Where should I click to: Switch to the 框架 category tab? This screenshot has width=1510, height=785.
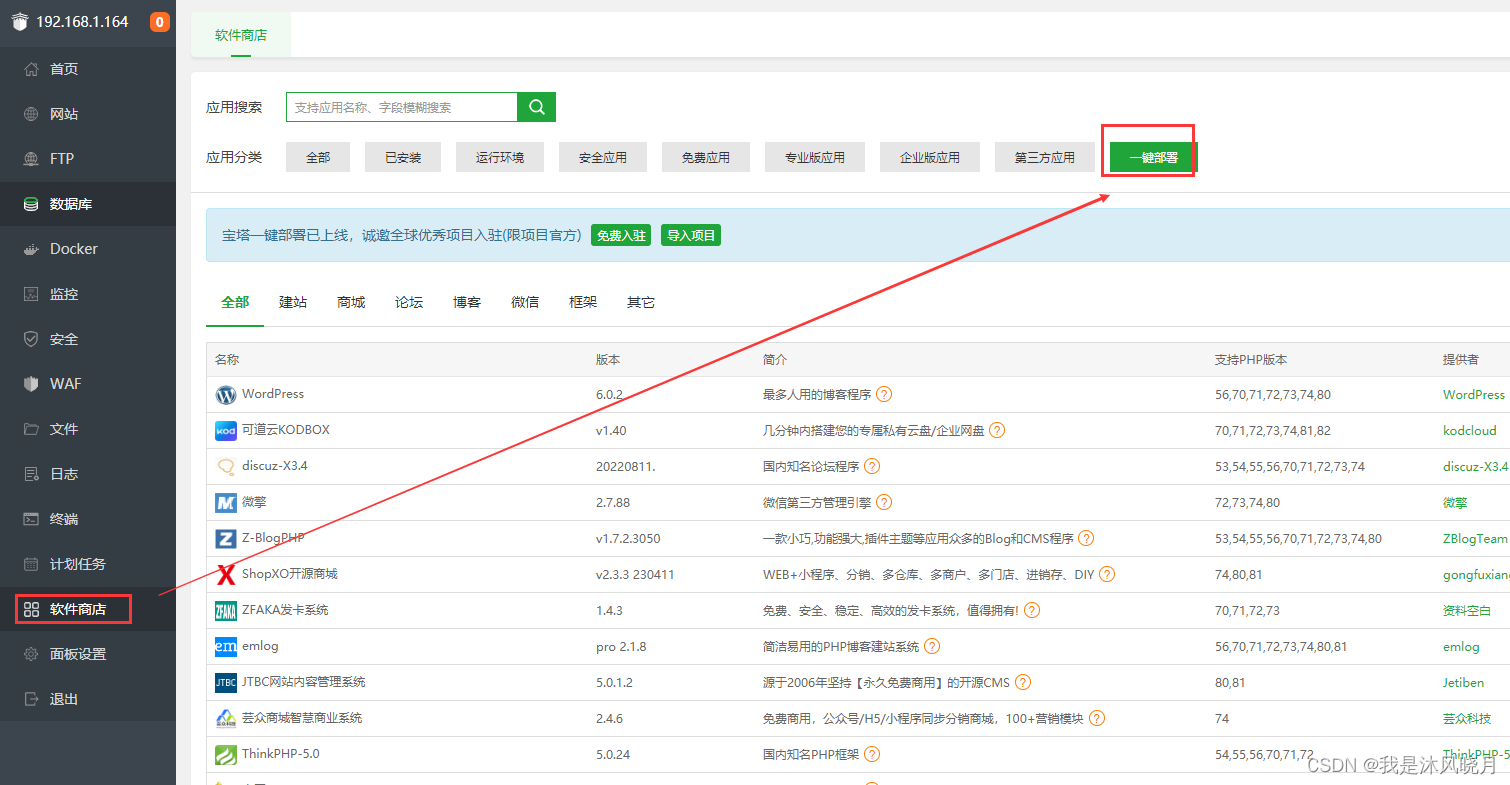[x=583, y=302]
